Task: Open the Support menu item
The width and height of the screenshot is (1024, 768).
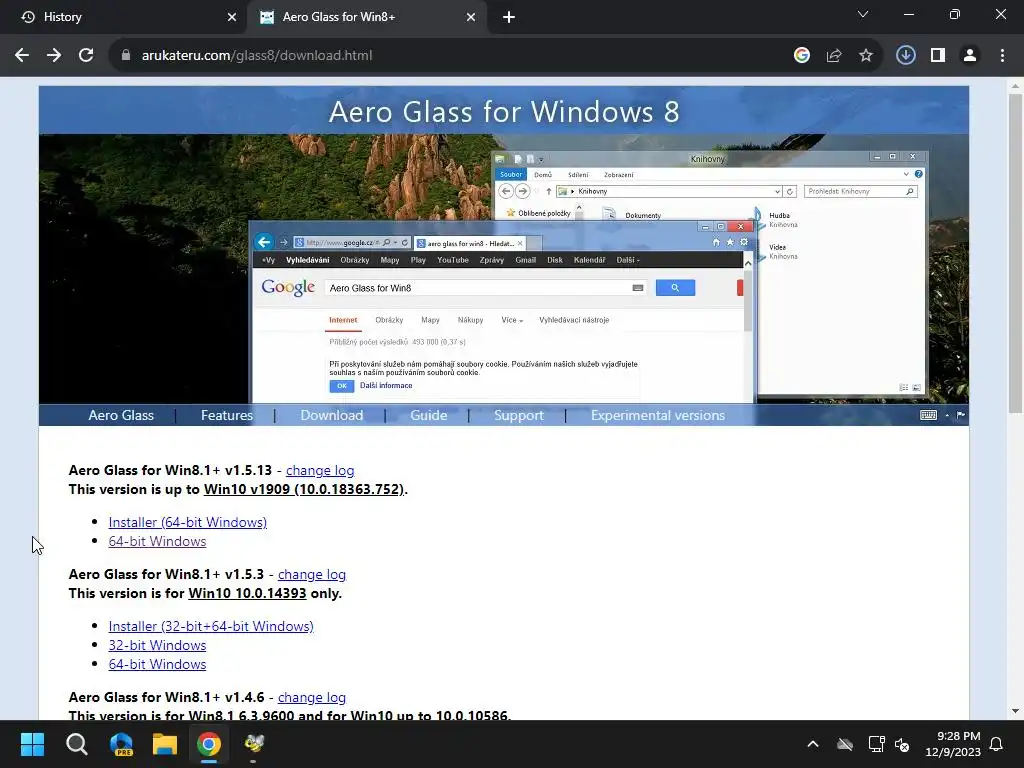Action: pos(519,415)
